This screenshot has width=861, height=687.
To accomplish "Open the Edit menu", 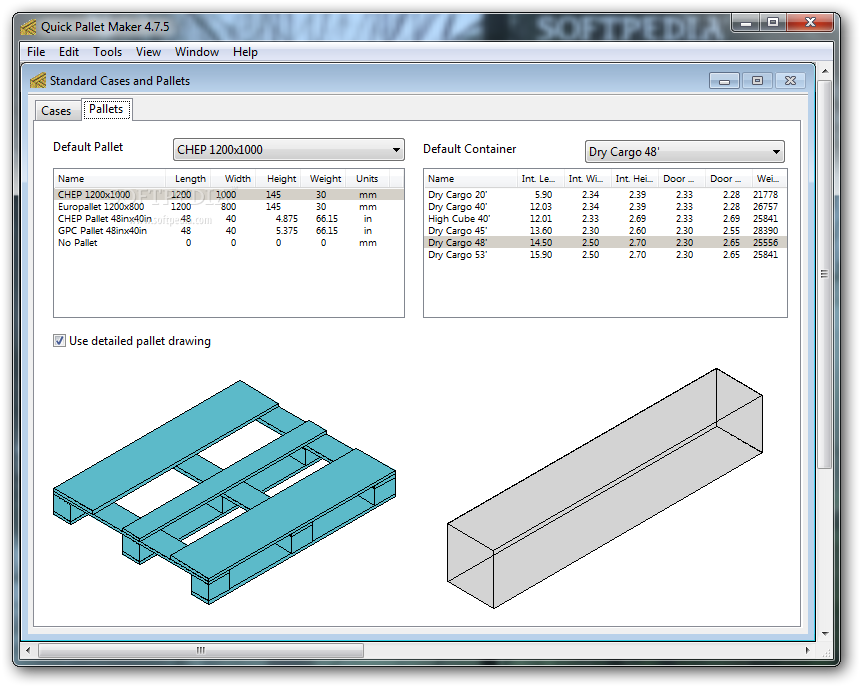I will (69, 52).
